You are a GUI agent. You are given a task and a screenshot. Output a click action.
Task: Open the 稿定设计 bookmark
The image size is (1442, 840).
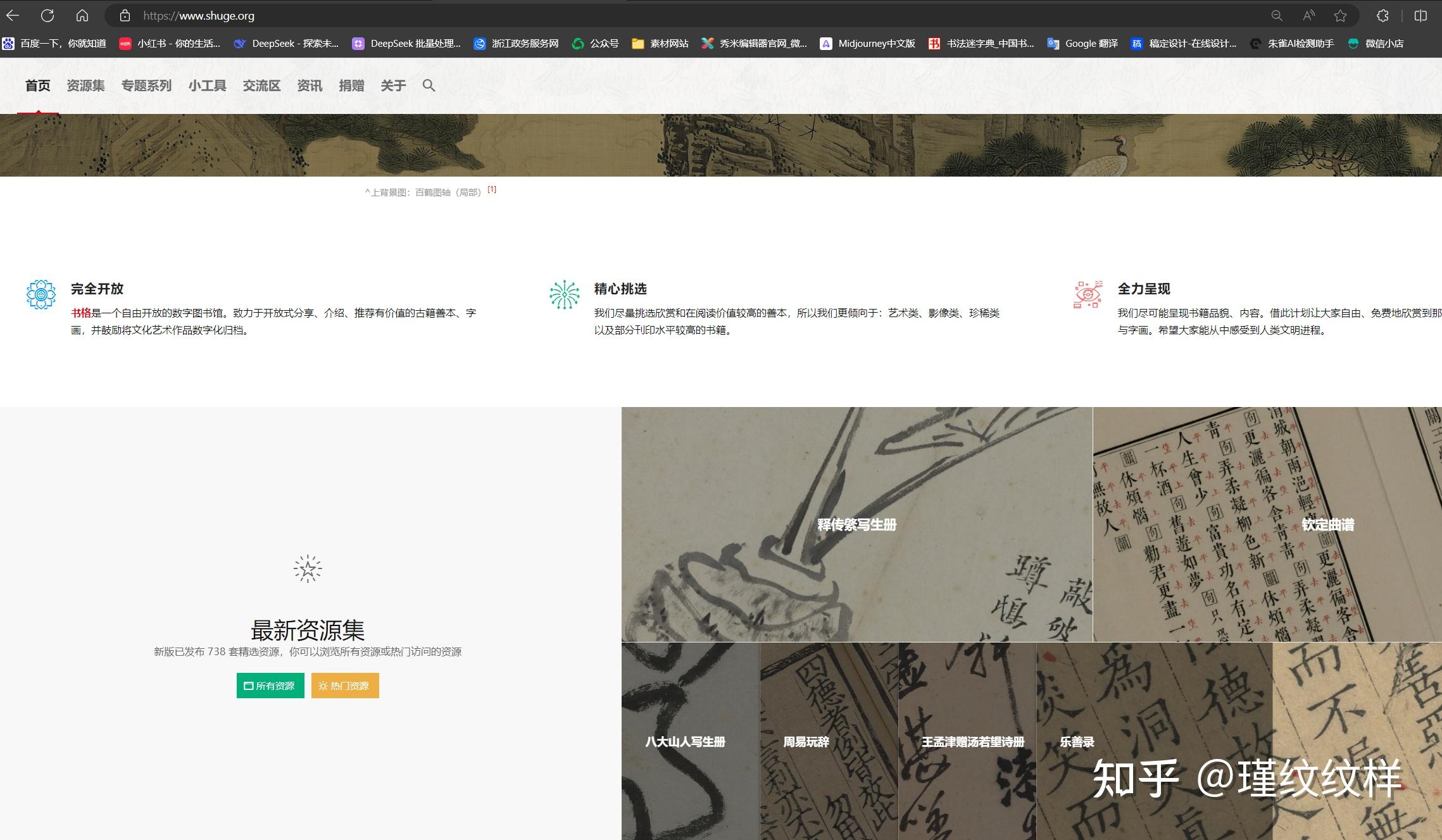[1184, 43]
